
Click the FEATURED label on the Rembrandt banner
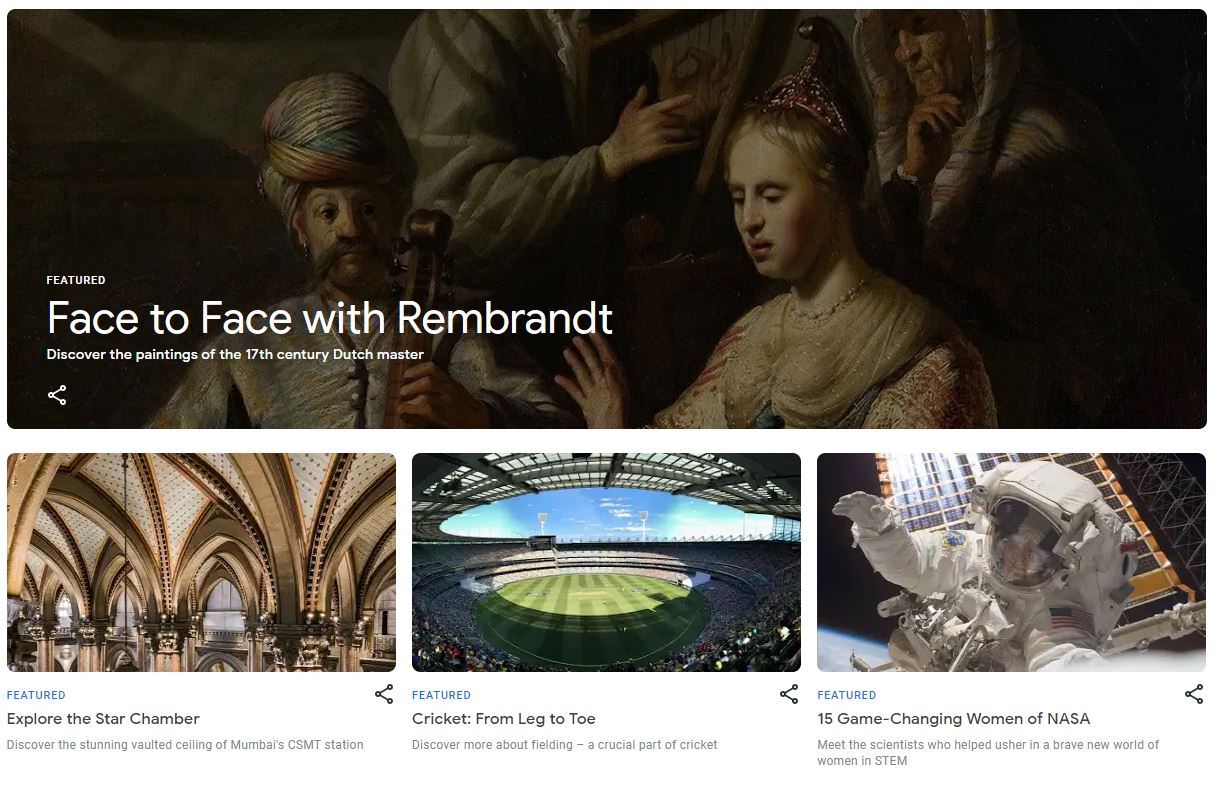point(76,280)
